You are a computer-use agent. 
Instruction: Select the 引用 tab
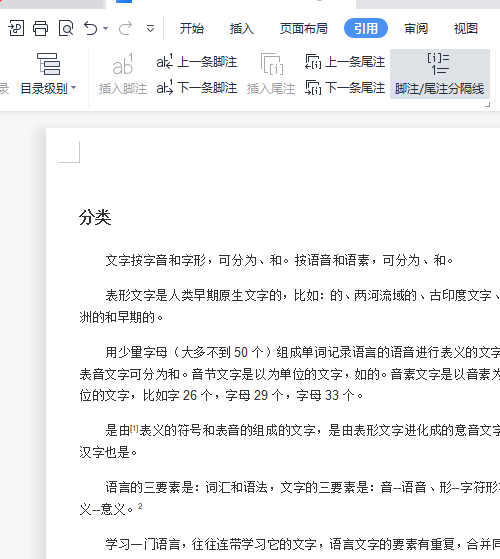coord(366,28)
